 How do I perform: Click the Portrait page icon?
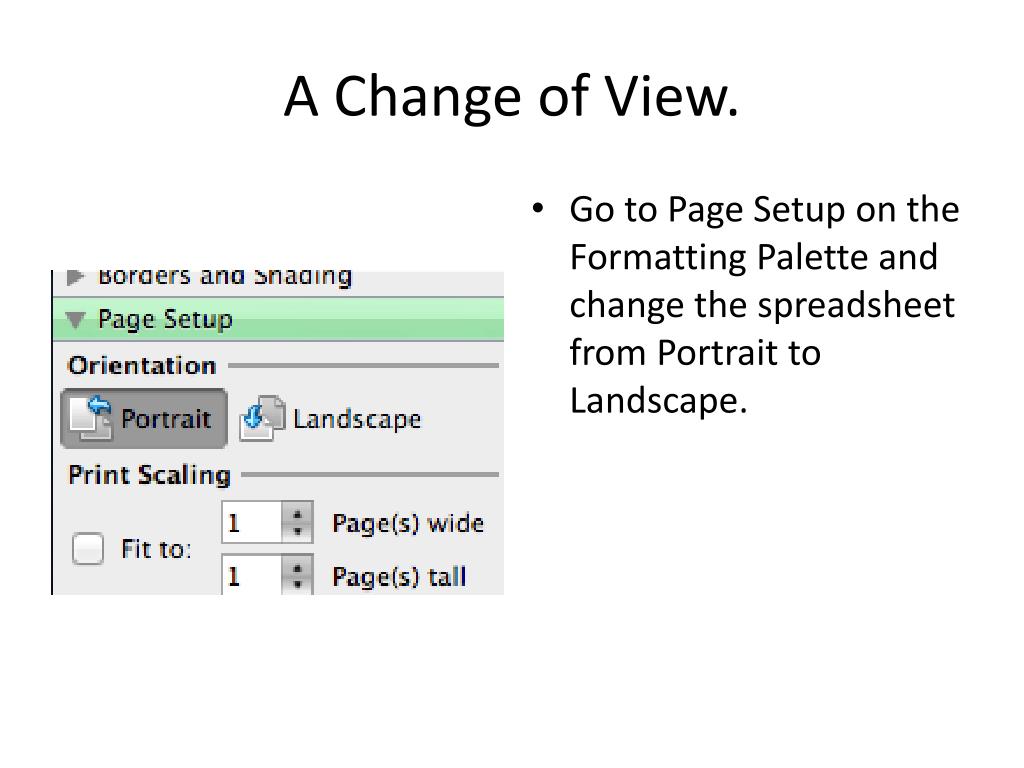coord(91,418)
